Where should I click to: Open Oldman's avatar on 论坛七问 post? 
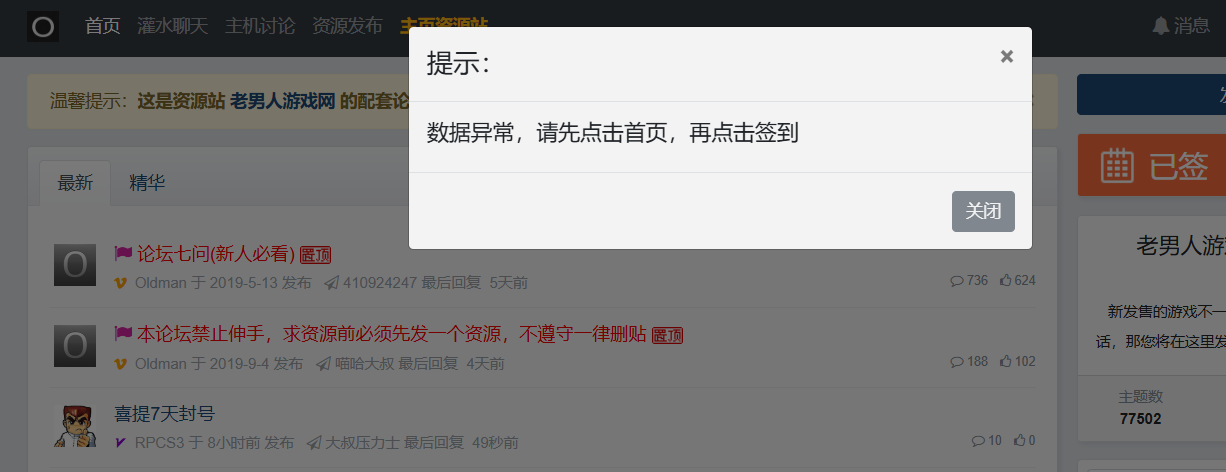point(74,265)
